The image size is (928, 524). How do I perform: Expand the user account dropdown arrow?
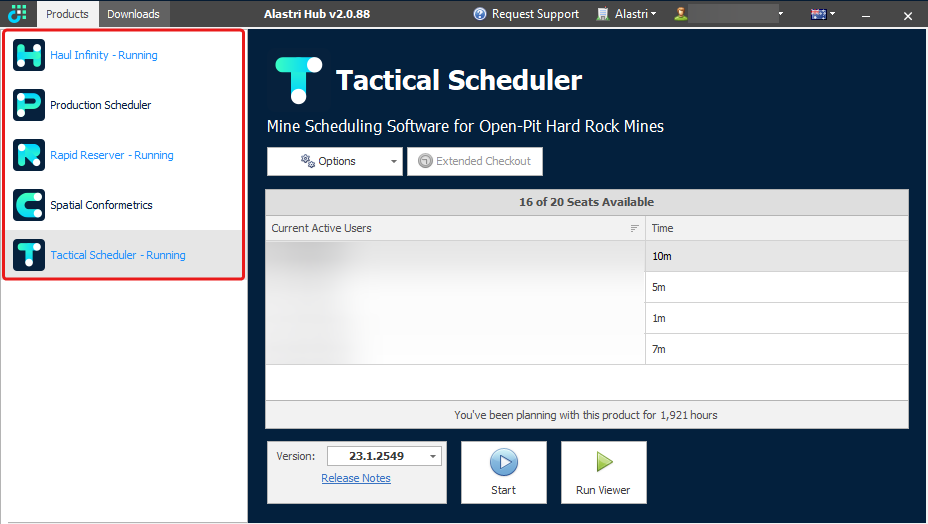click(x=781, y=13)
